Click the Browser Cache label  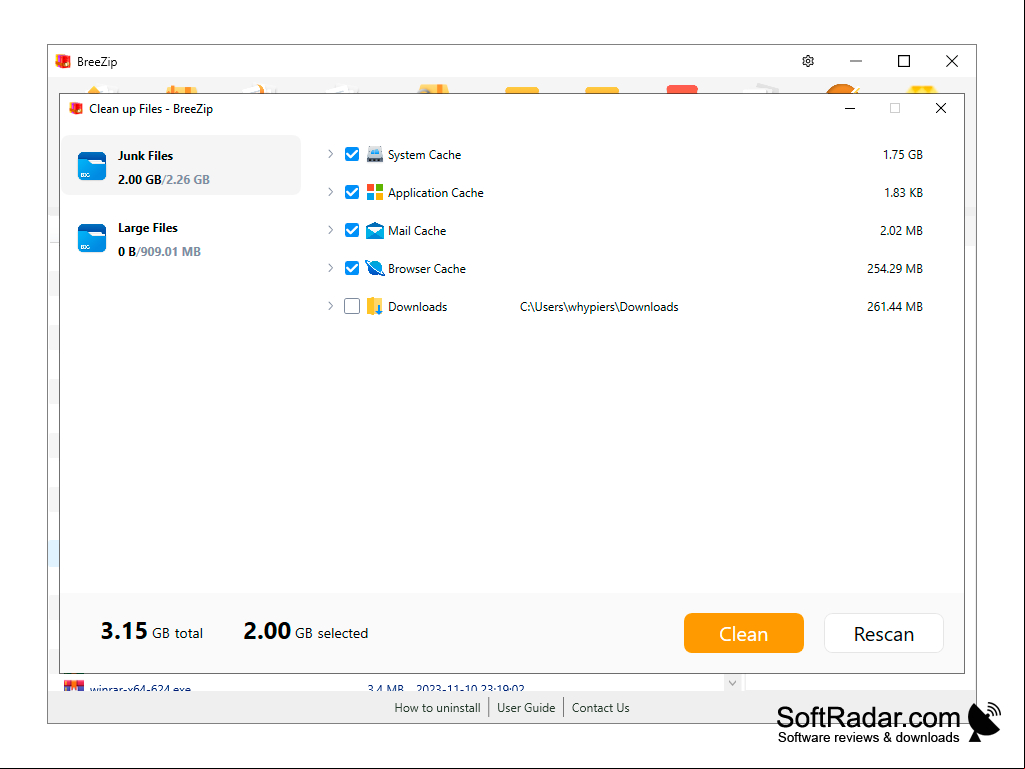(x=426, y=269)
